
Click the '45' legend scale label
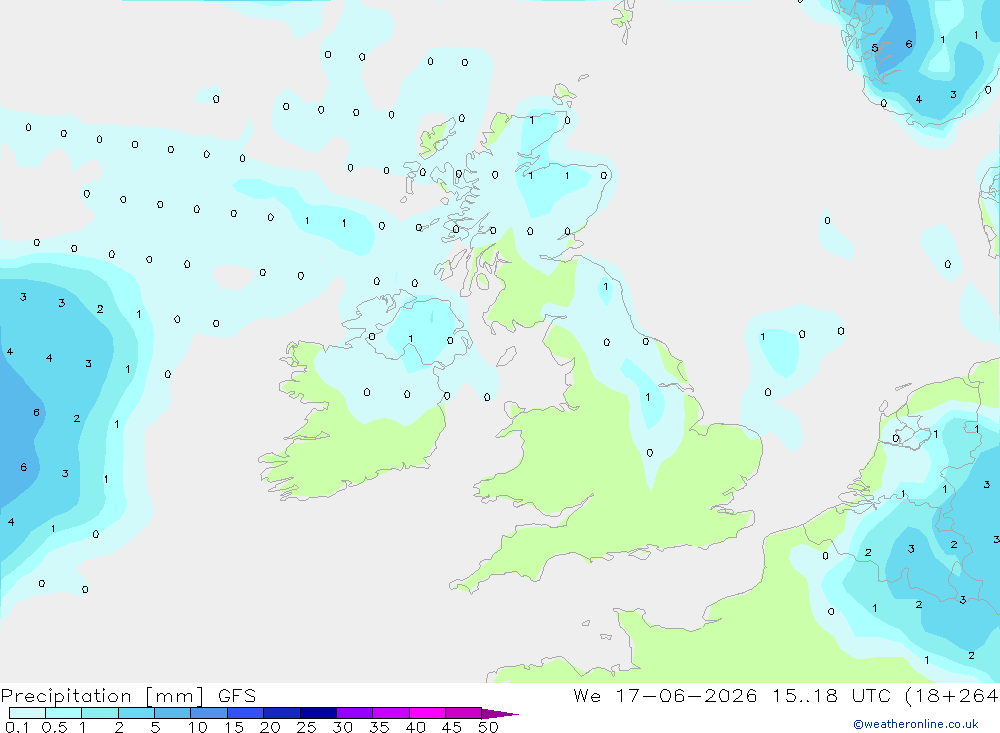point(452,727)
